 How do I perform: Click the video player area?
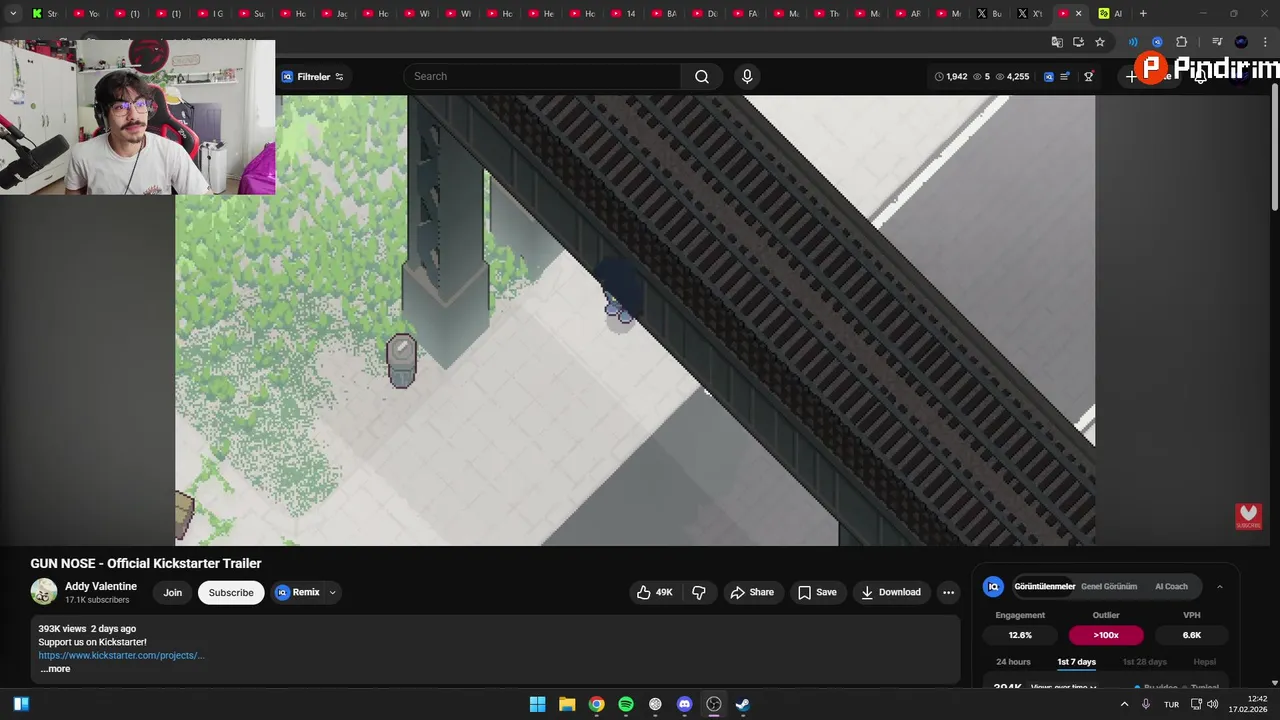click(635, 320)
